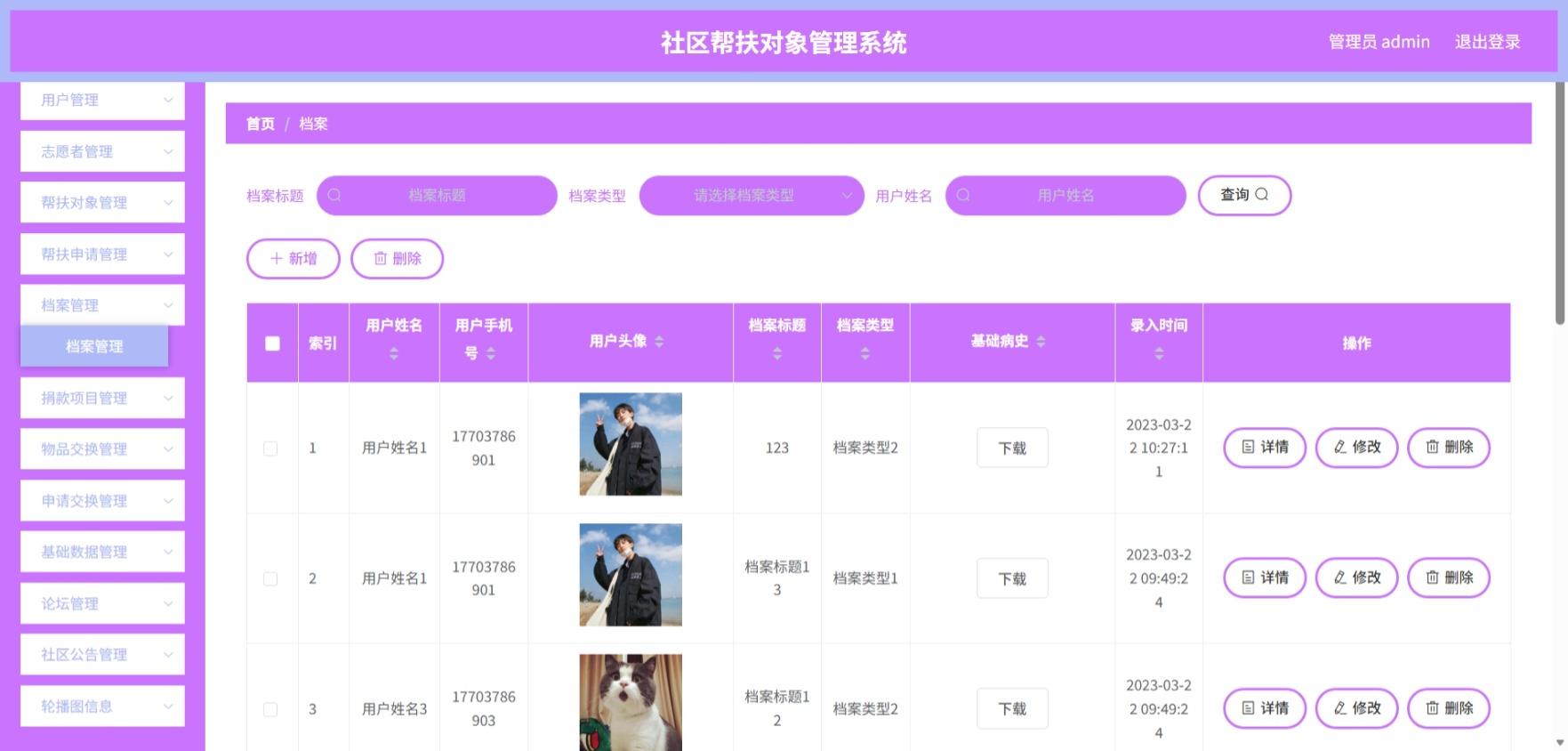Screen dimensions: 1568x751
Task: Click row 2 user avatar photo
Action: click(631, 575)
